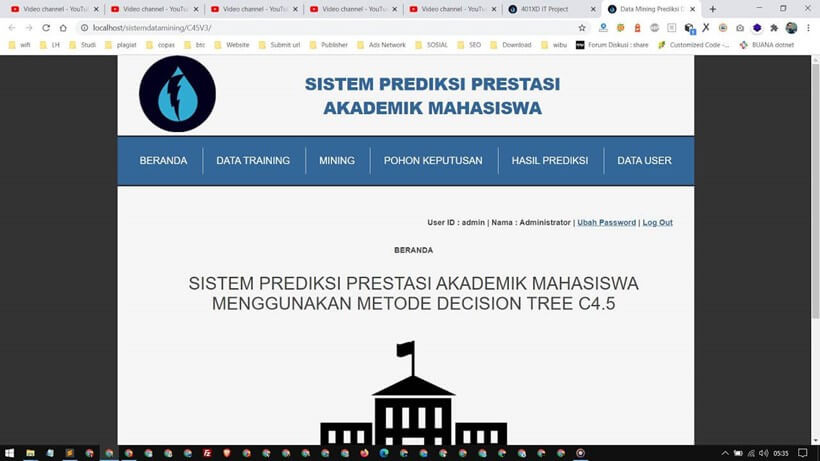Viewport: 820px width, 461px height.
Task: Open the Chrome three-dot menu
Action: coord(808,28)
